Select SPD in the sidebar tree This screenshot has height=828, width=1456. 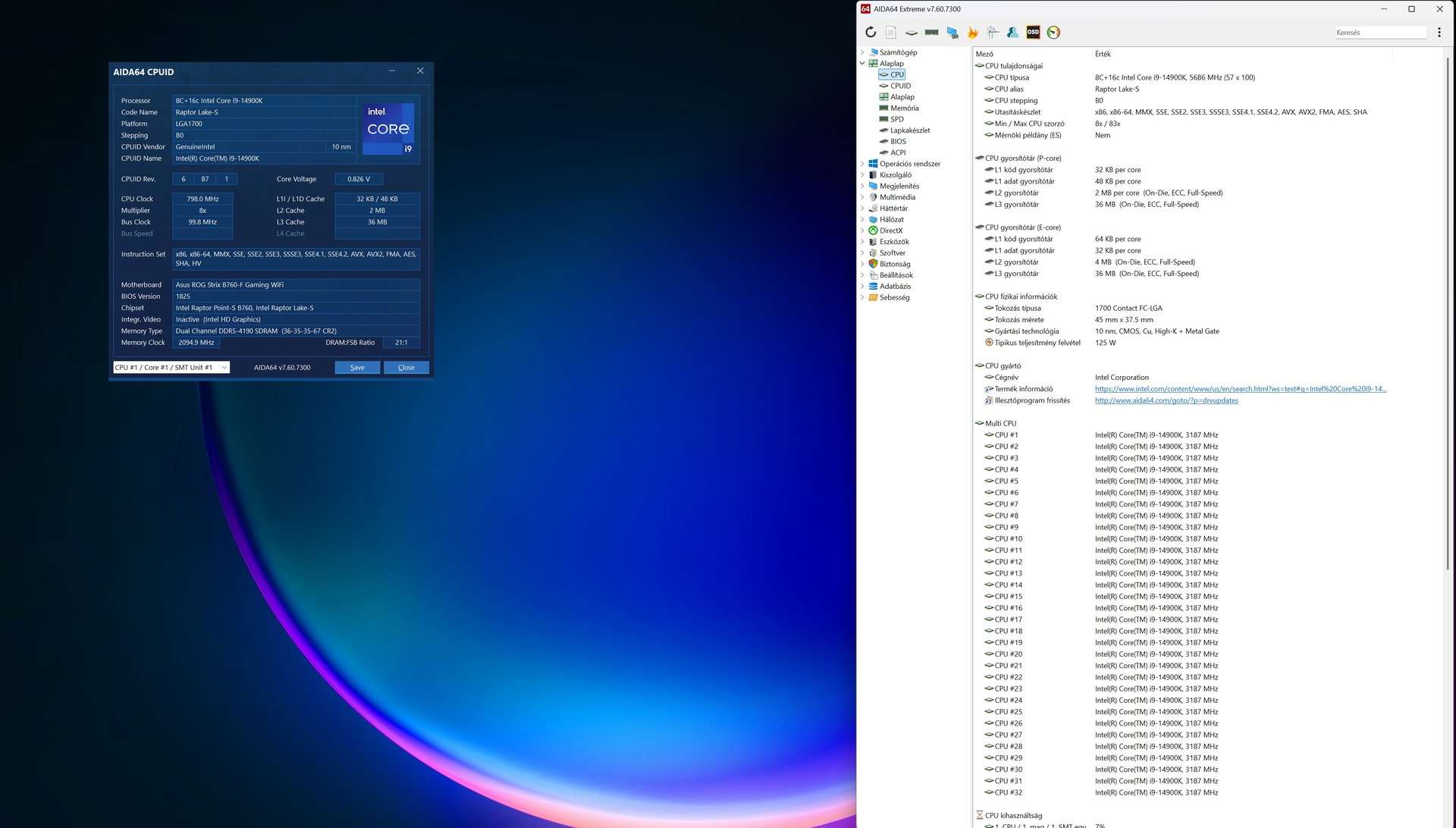point(896,119)
